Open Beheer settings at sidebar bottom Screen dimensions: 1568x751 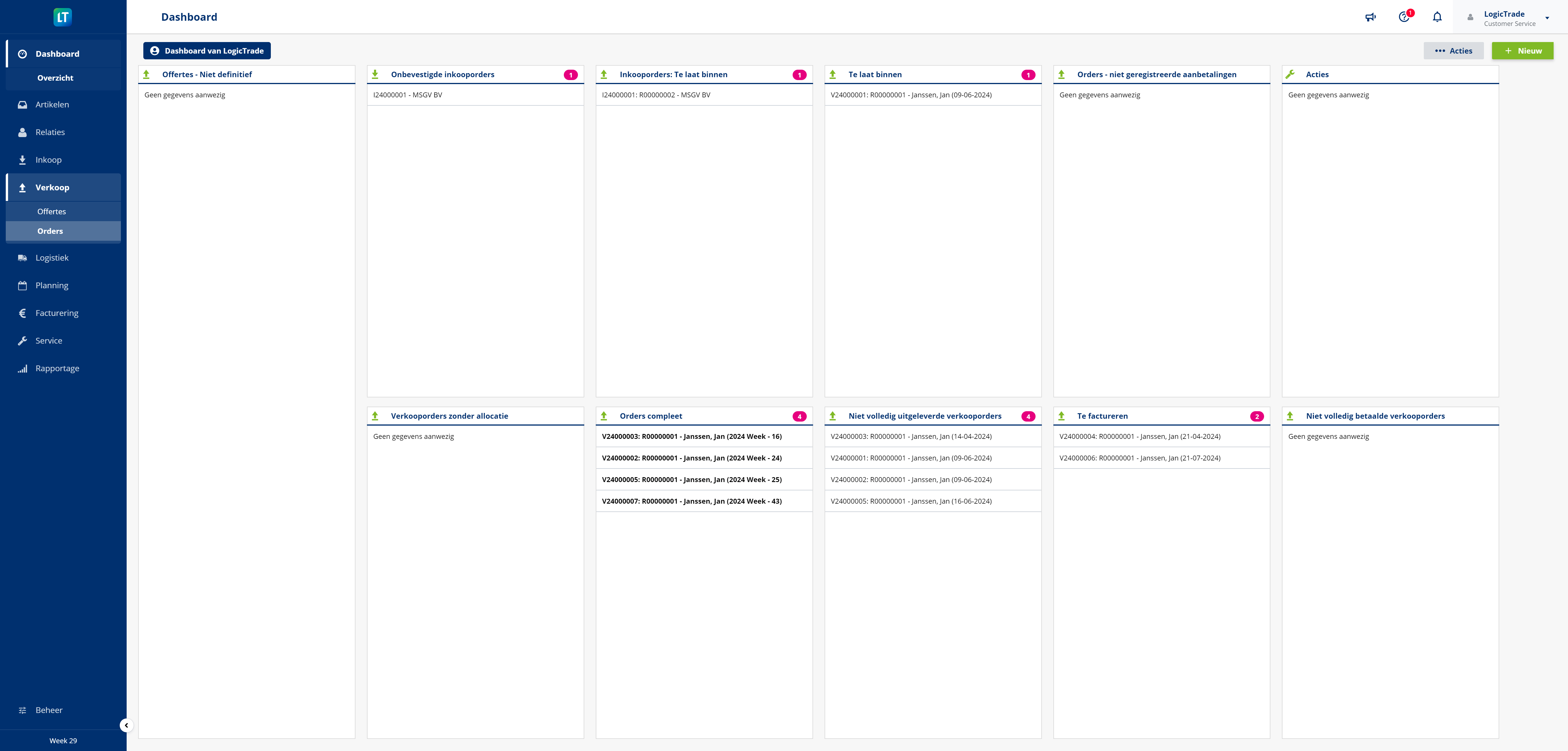click(x=63, y=710)
